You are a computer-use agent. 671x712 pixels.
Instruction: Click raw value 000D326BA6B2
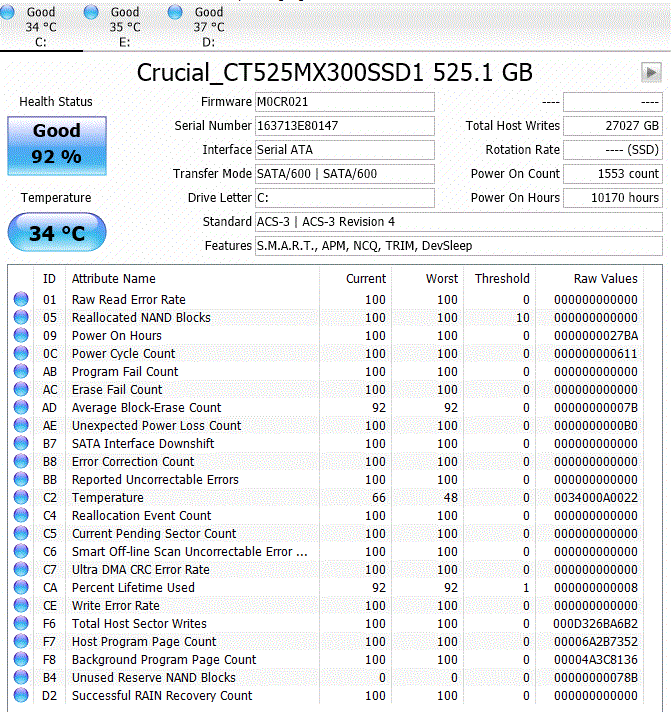click(x=596, y=623)
